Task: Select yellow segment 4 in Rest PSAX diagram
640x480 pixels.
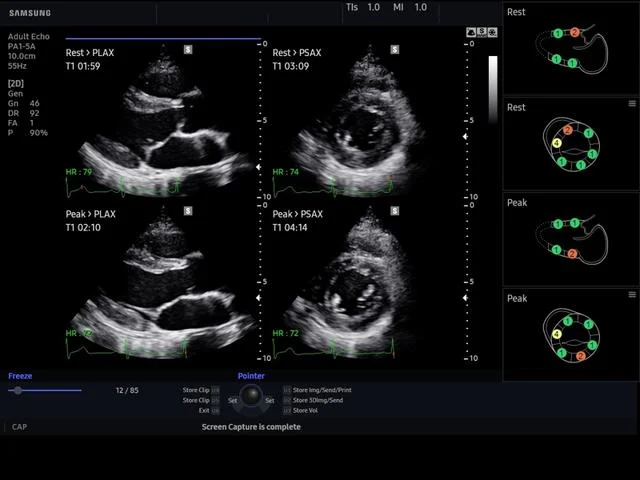Action: click(x=557, y=143)
